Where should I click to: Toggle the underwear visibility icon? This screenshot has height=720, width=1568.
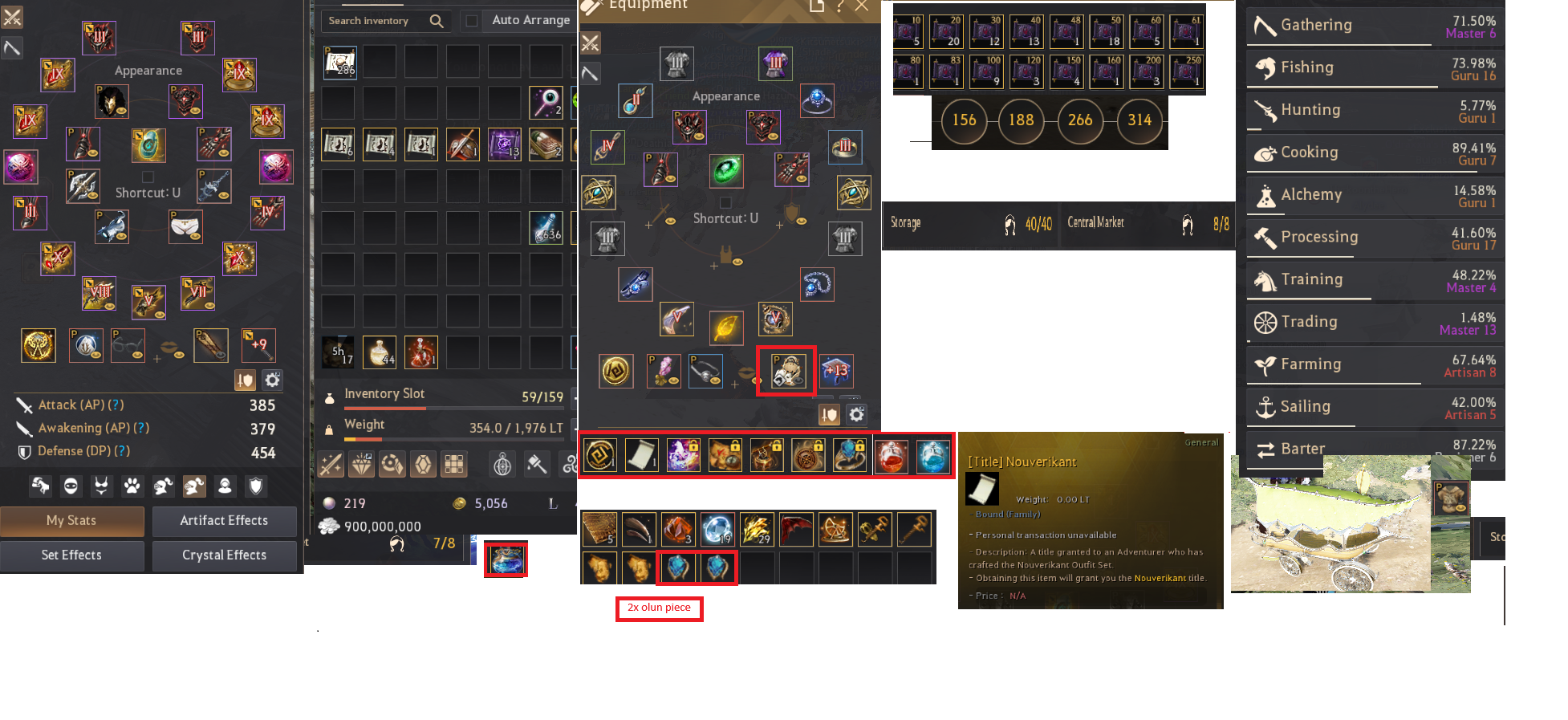point(102,486)
